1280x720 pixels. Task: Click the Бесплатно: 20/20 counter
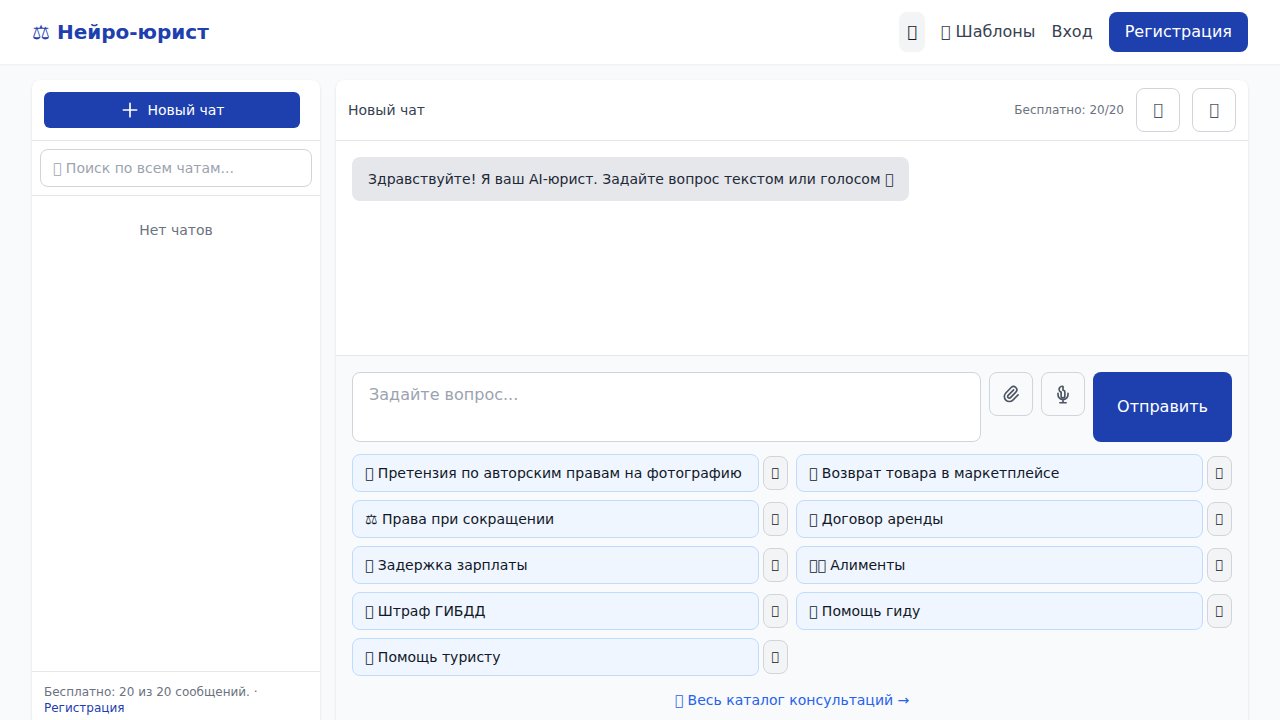[x=1069, y=110]
